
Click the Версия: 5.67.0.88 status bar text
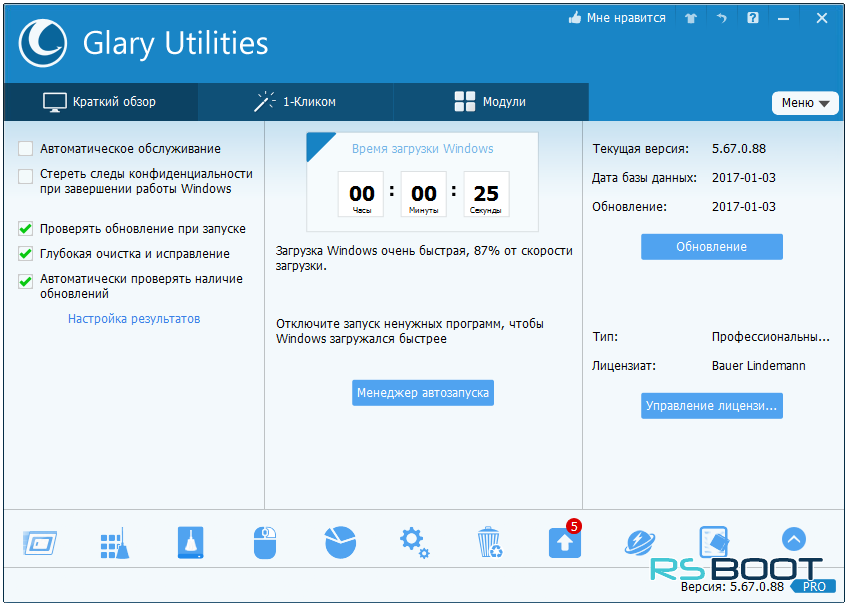pyautogui.click(x=732, y=587)
